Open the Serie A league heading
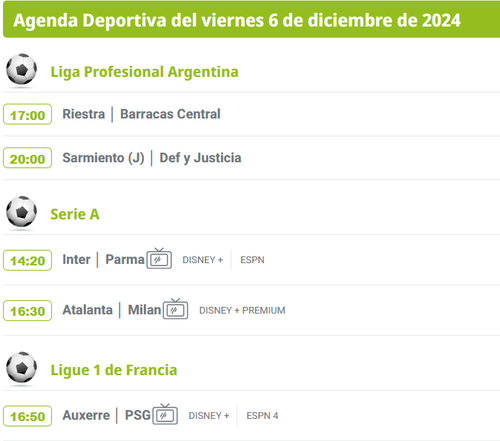 tap(75, 214)
